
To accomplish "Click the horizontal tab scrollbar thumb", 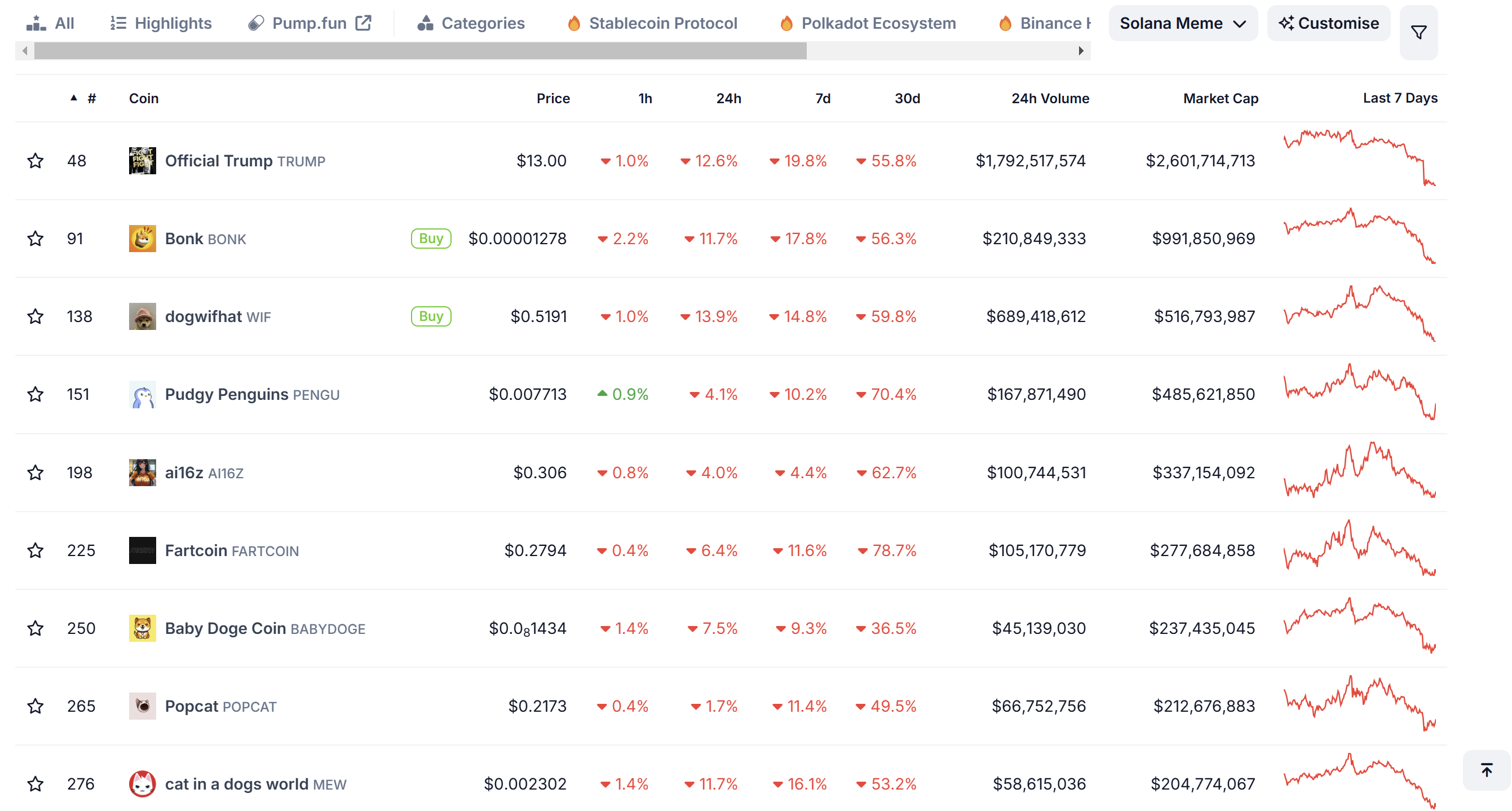I will 420,51.
